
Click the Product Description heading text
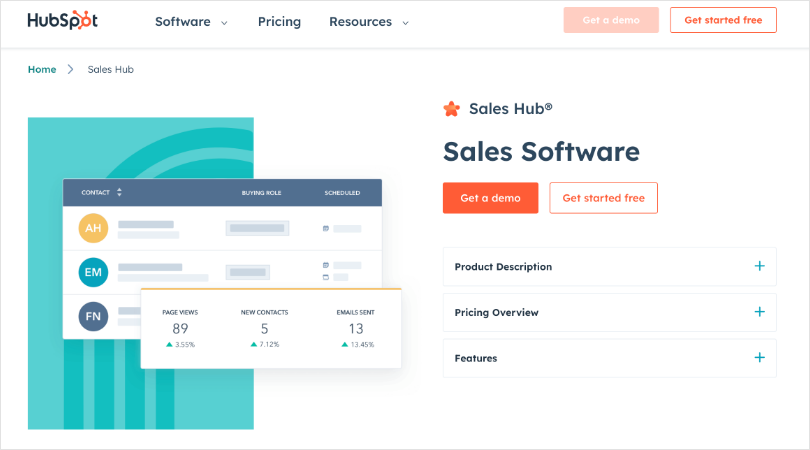pos(503,267)
